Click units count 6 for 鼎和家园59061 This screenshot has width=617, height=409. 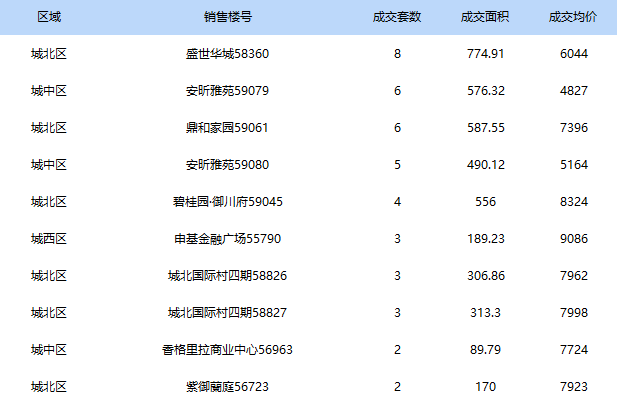[x=397, y=128]
